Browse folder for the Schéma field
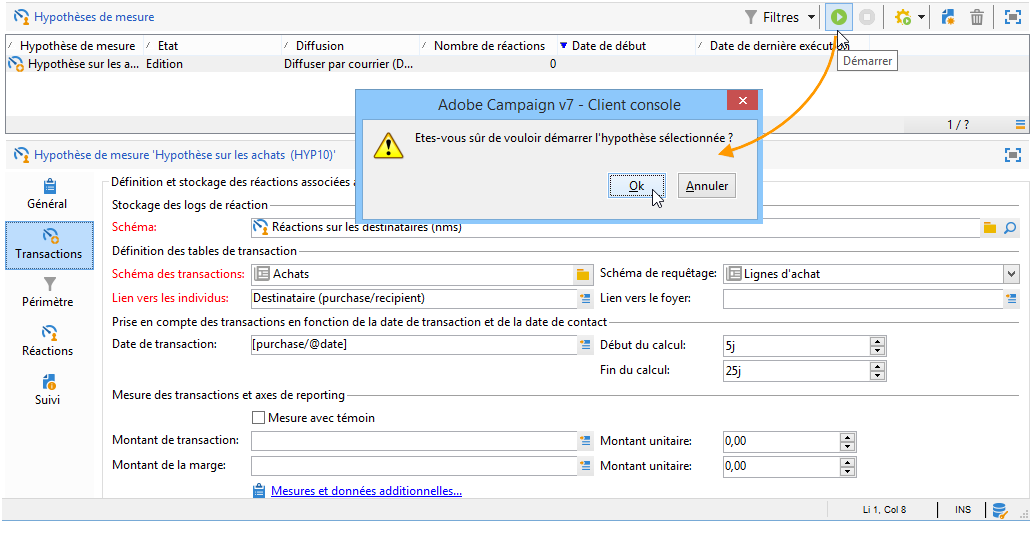 pos(989,228)
